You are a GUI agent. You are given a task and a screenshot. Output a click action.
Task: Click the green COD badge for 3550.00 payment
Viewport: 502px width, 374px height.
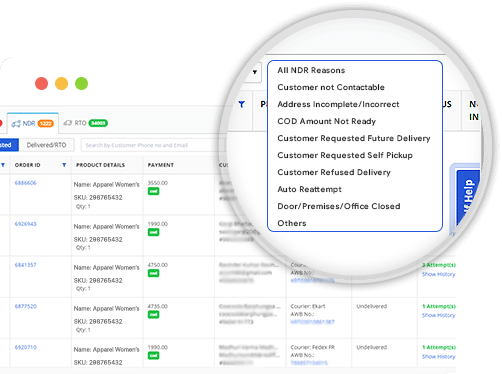(153, 191)
